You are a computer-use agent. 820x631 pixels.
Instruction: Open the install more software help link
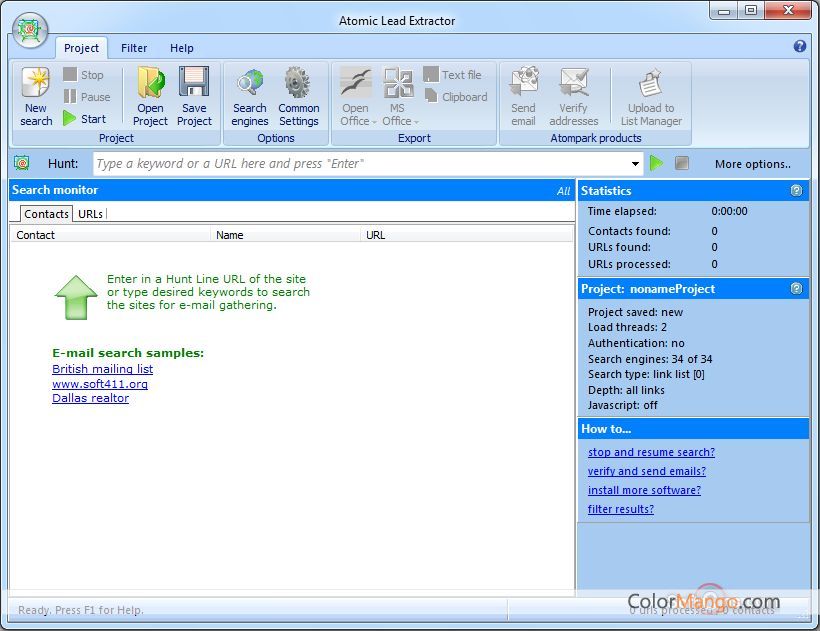pyautogui.click(x=644, y=490)
